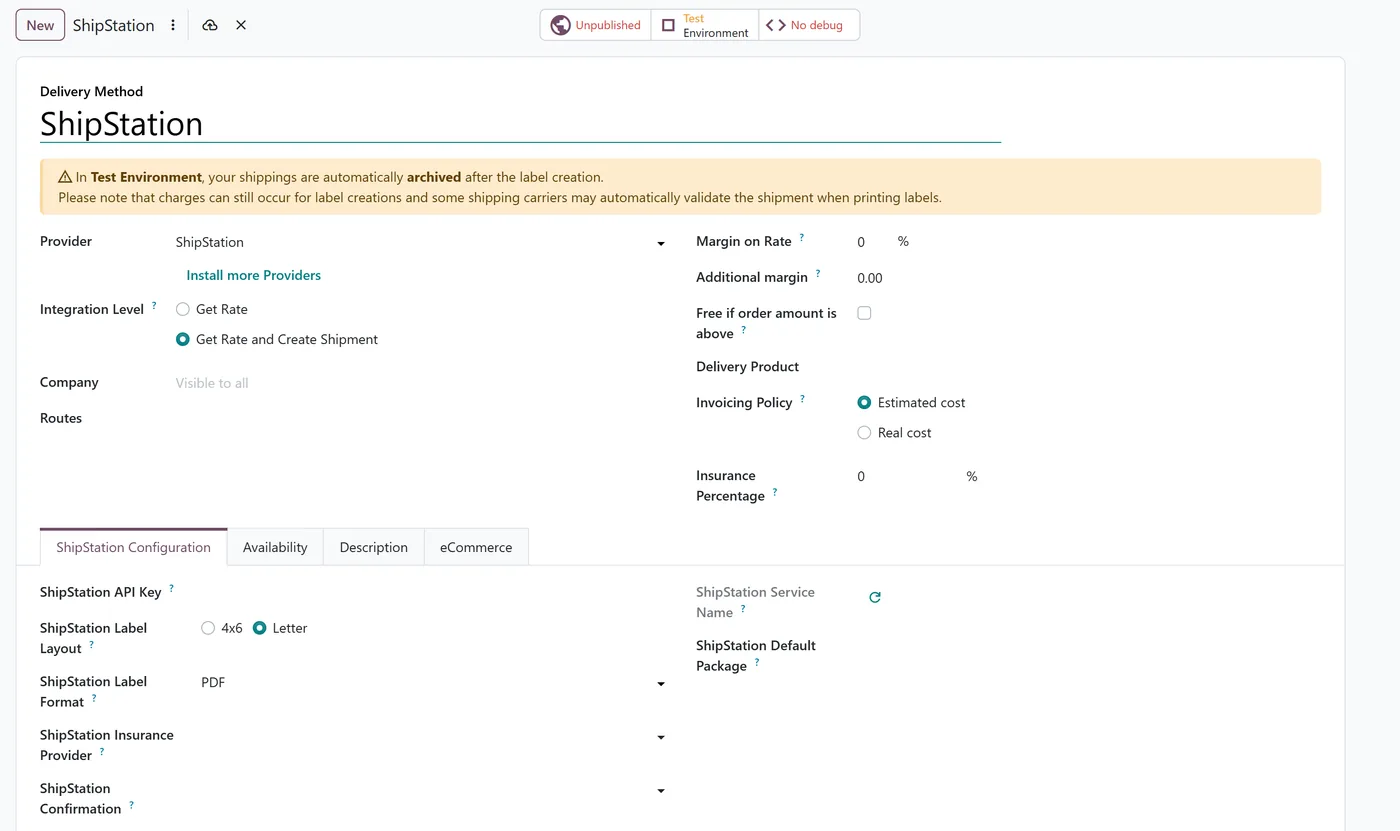Switch to the eCommerce tab
The image size is (1400, 831).
click(476, 547)
